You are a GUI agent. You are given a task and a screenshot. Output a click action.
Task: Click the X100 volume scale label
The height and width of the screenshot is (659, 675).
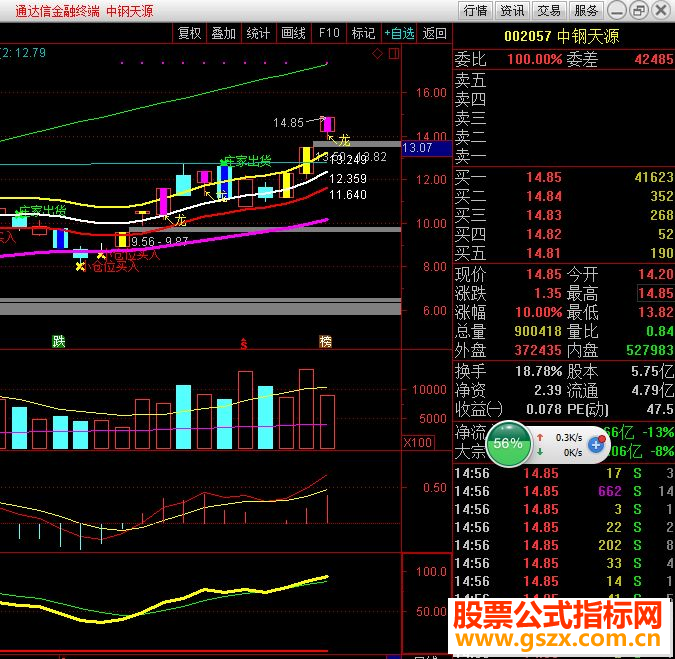point(418,442)
